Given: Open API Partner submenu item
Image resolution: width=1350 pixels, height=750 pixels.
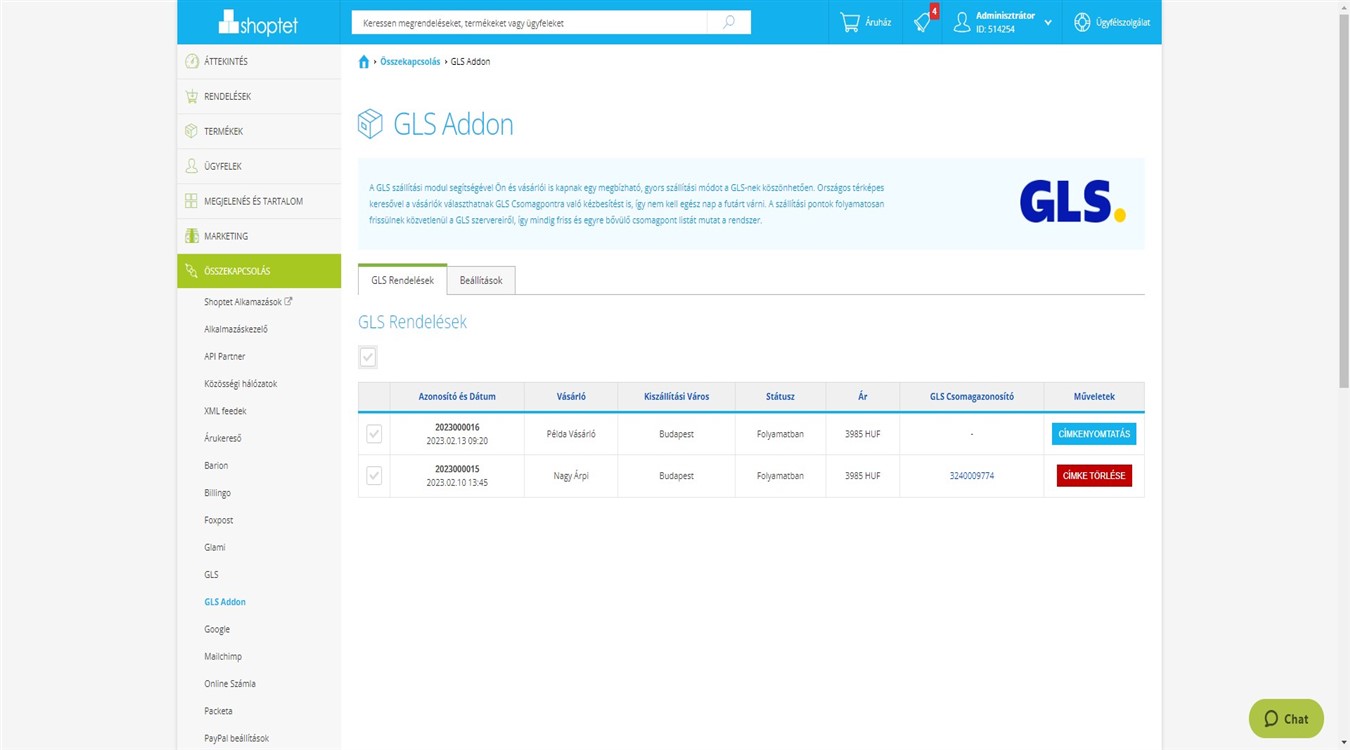Looking at the screenshot, I should (x=225, y=356).
